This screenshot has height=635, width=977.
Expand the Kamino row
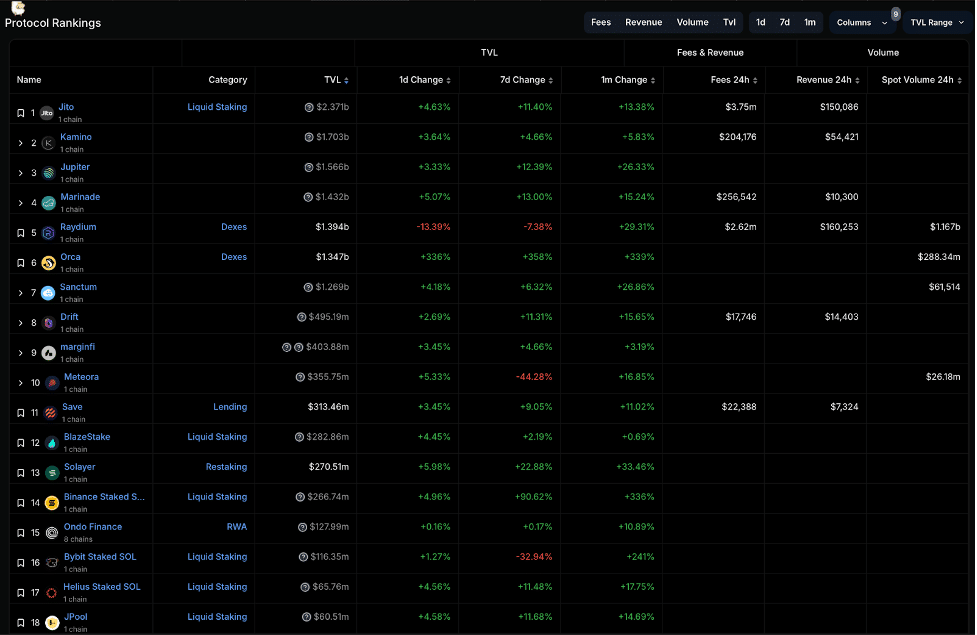(21, 143)
